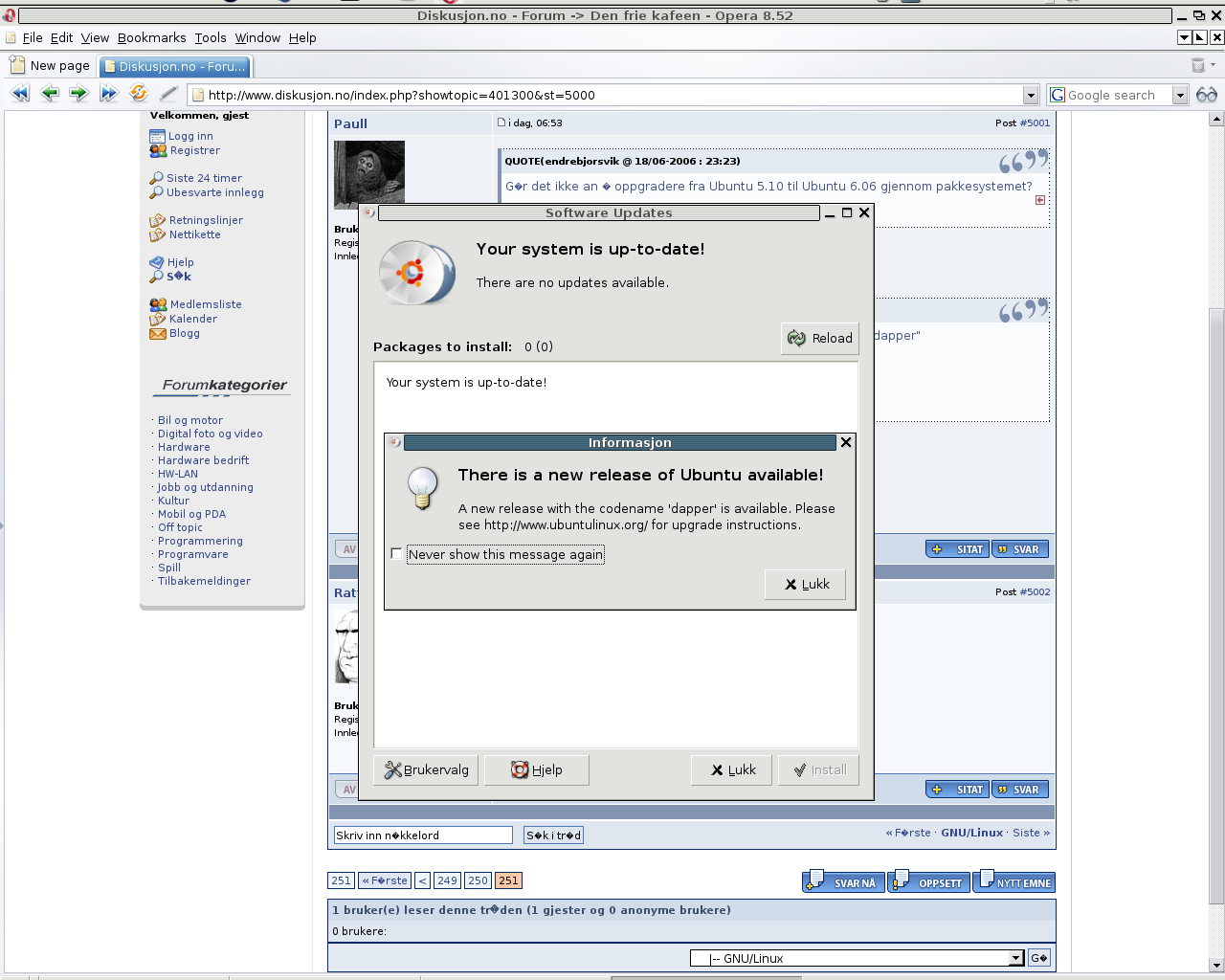Click the Nettikette icon in the sidebar

(x=158, y=234)
